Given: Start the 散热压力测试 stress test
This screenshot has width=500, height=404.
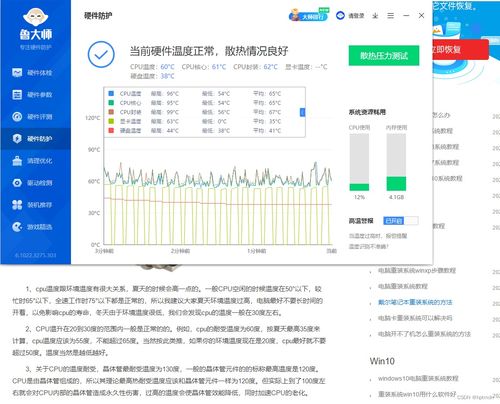Looking at the screenshot, I should 384,56.
